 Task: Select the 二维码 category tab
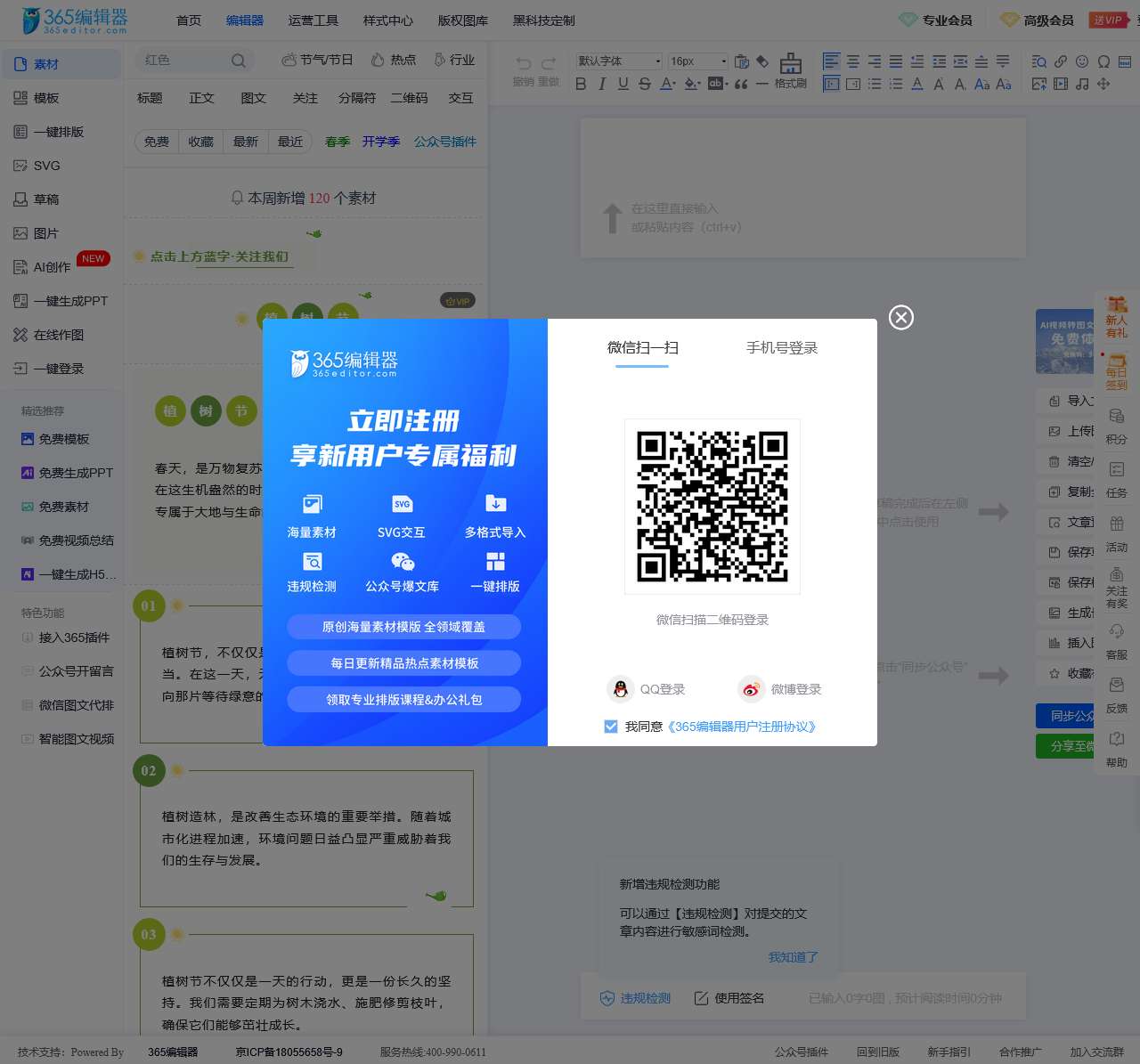pyautogui.click(x=410, y=98)
